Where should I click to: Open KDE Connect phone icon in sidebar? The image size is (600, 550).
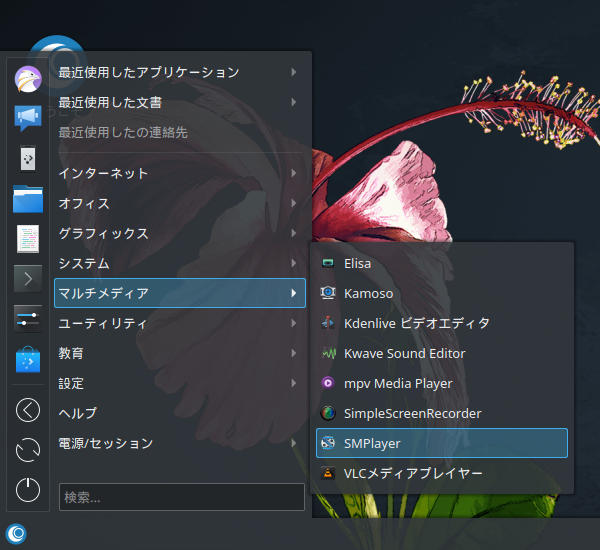pyautogui.click(x=28, y=158)
